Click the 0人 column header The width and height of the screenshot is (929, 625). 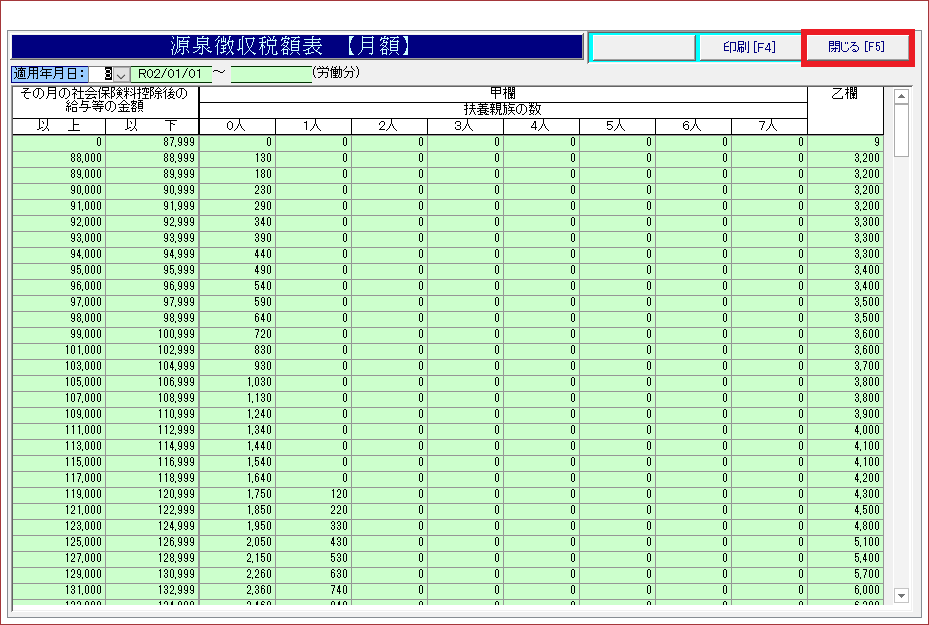click(237, 126)
